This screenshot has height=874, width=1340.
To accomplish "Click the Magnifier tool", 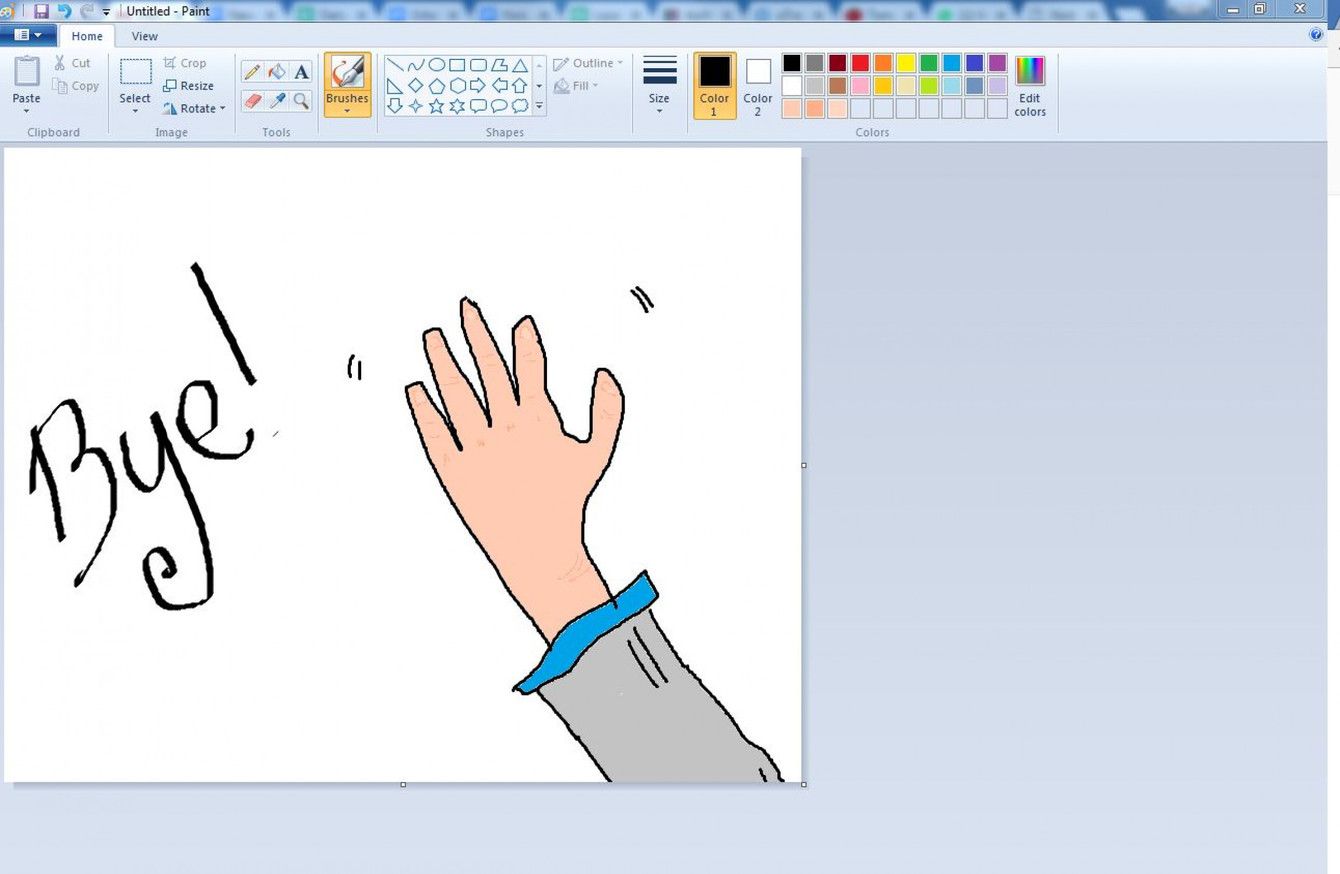I will (301, 100).
